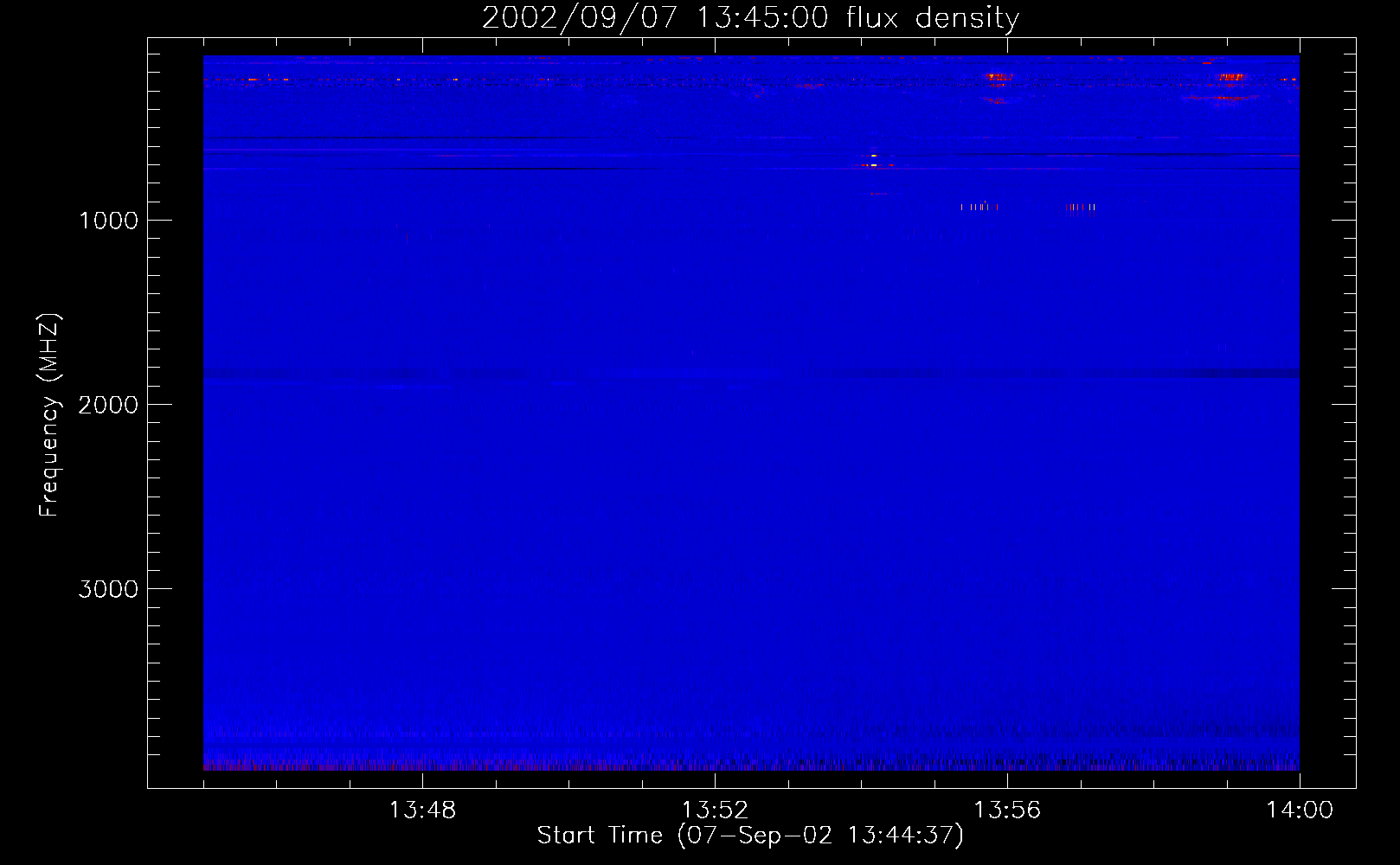This screenshot has width=1400, height=865.
Task: Click the 14:00 time tick label
Action: [x=1300, y=811]
